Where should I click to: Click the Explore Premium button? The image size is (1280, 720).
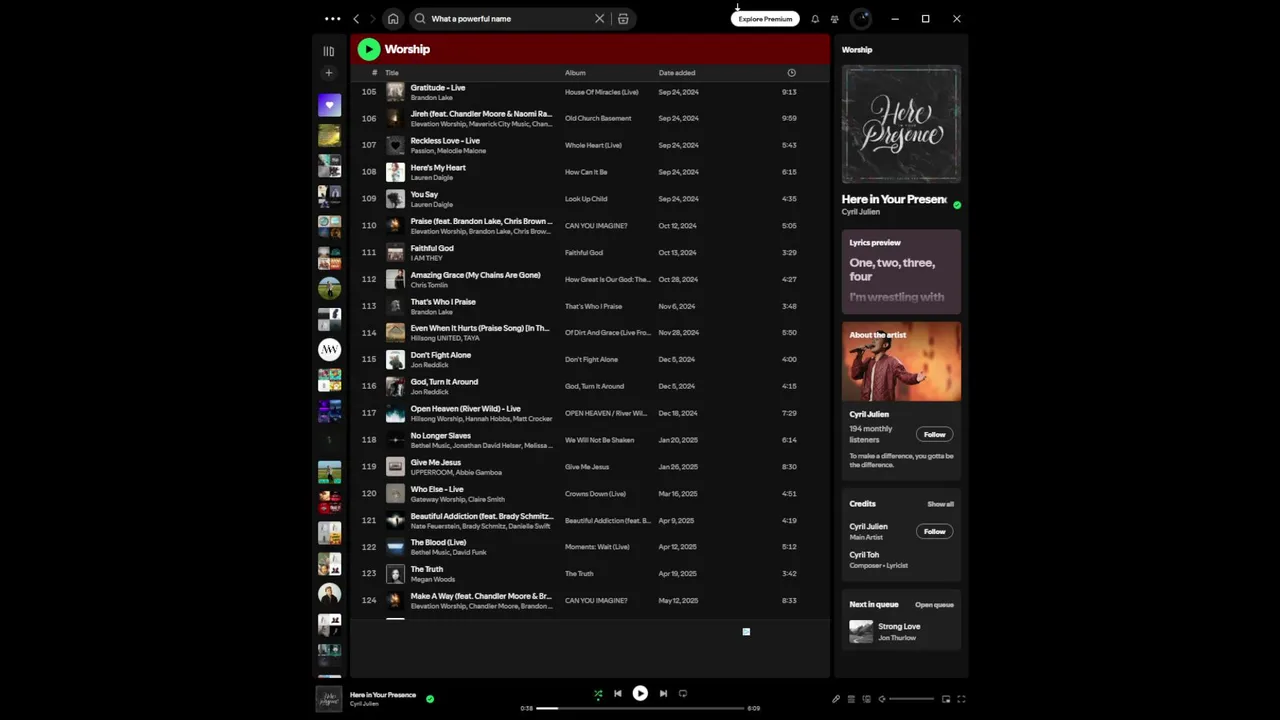pyautogui.click(x=765, y=19)
